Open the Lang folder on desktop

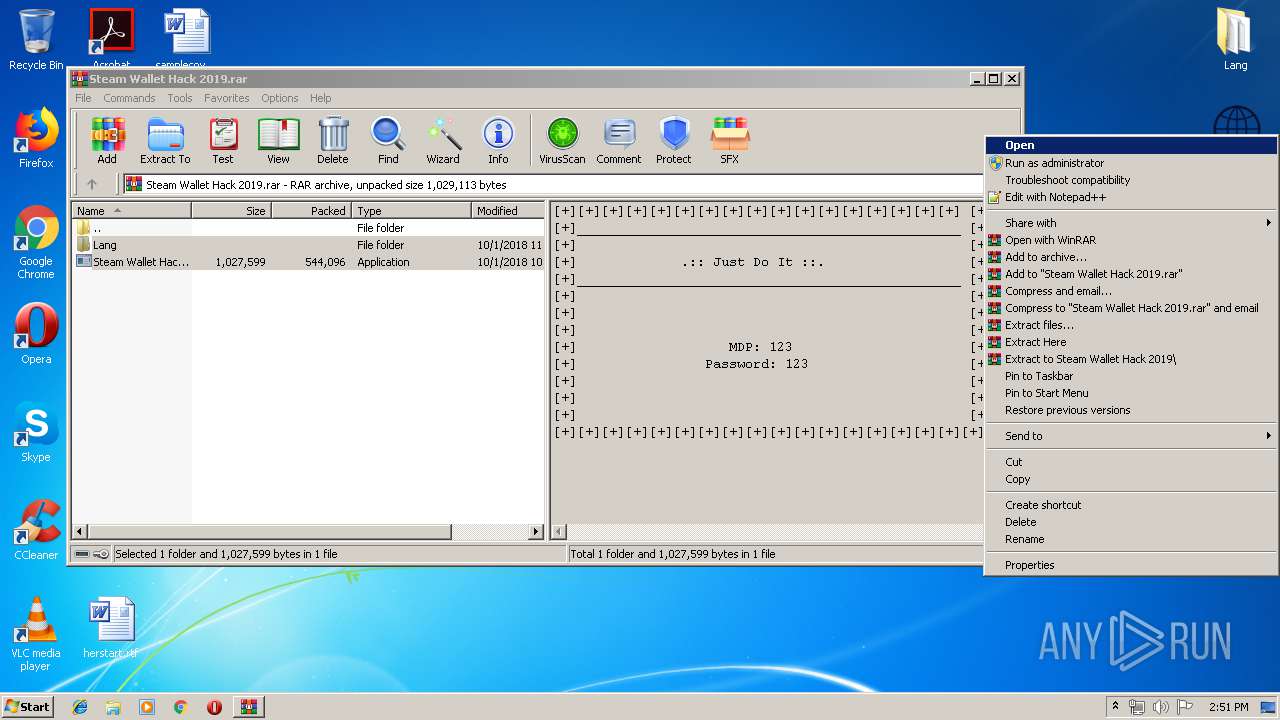pos(1236,40)
